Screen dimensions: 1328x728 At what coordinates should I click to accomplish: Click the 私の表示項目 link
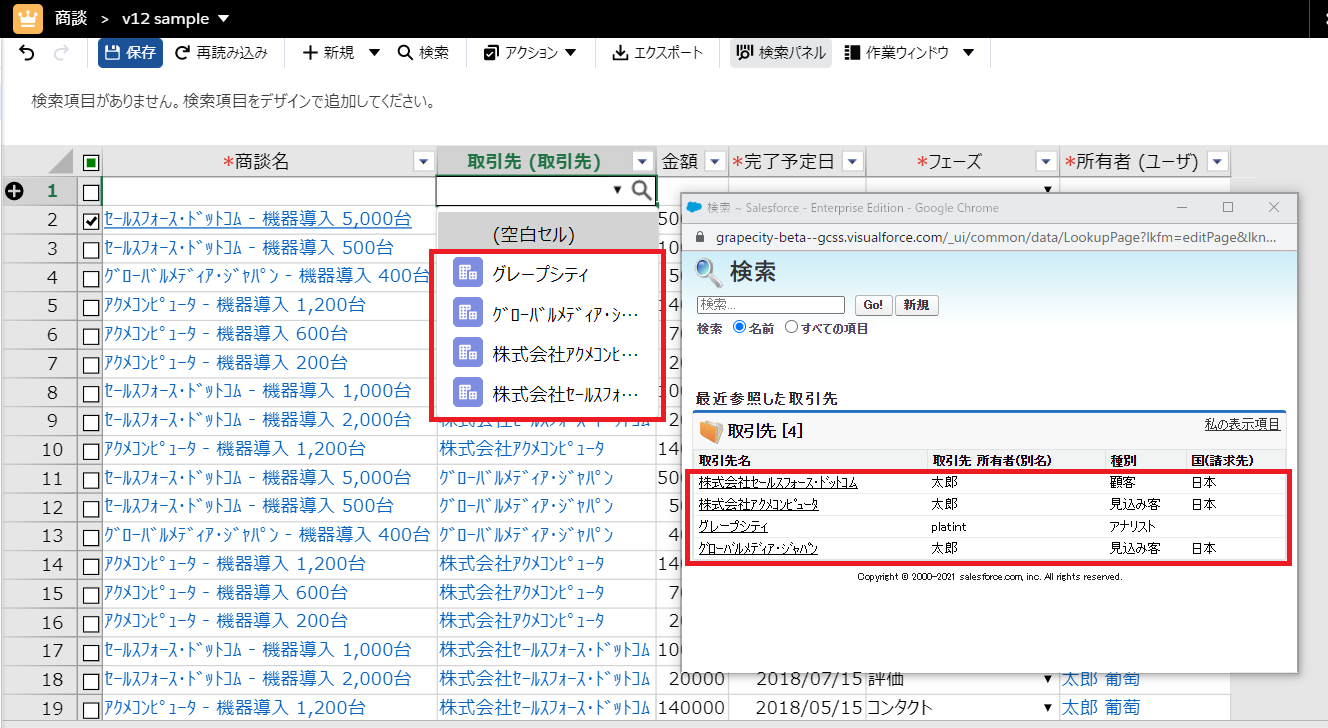click(1242, 424)
